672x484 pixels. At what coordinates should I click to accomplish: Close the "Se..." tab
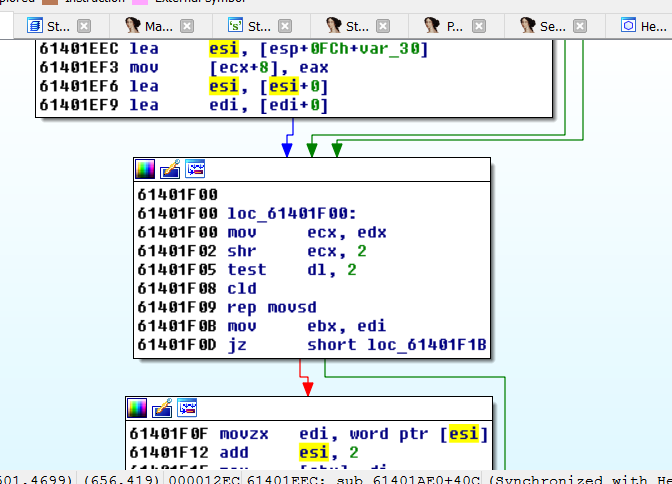pyautogui.click(x=584, y=27)
